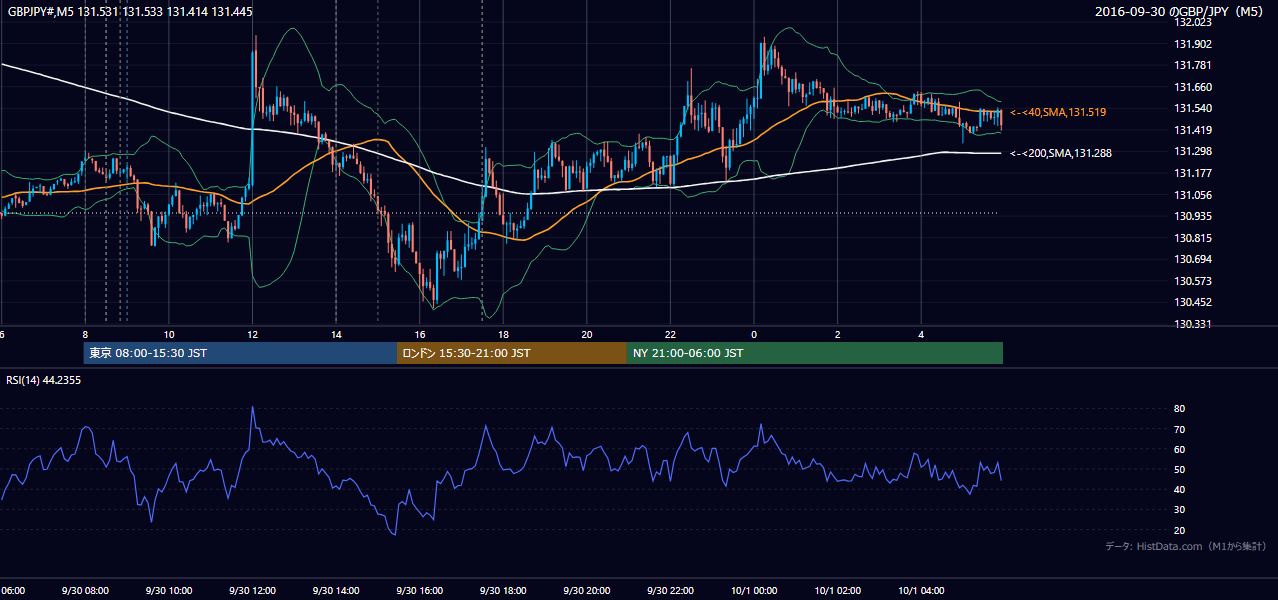The height and width of the screenshot is (600, 1278).
Task: Click price axis label 130.935
Action: point(1192,216)
